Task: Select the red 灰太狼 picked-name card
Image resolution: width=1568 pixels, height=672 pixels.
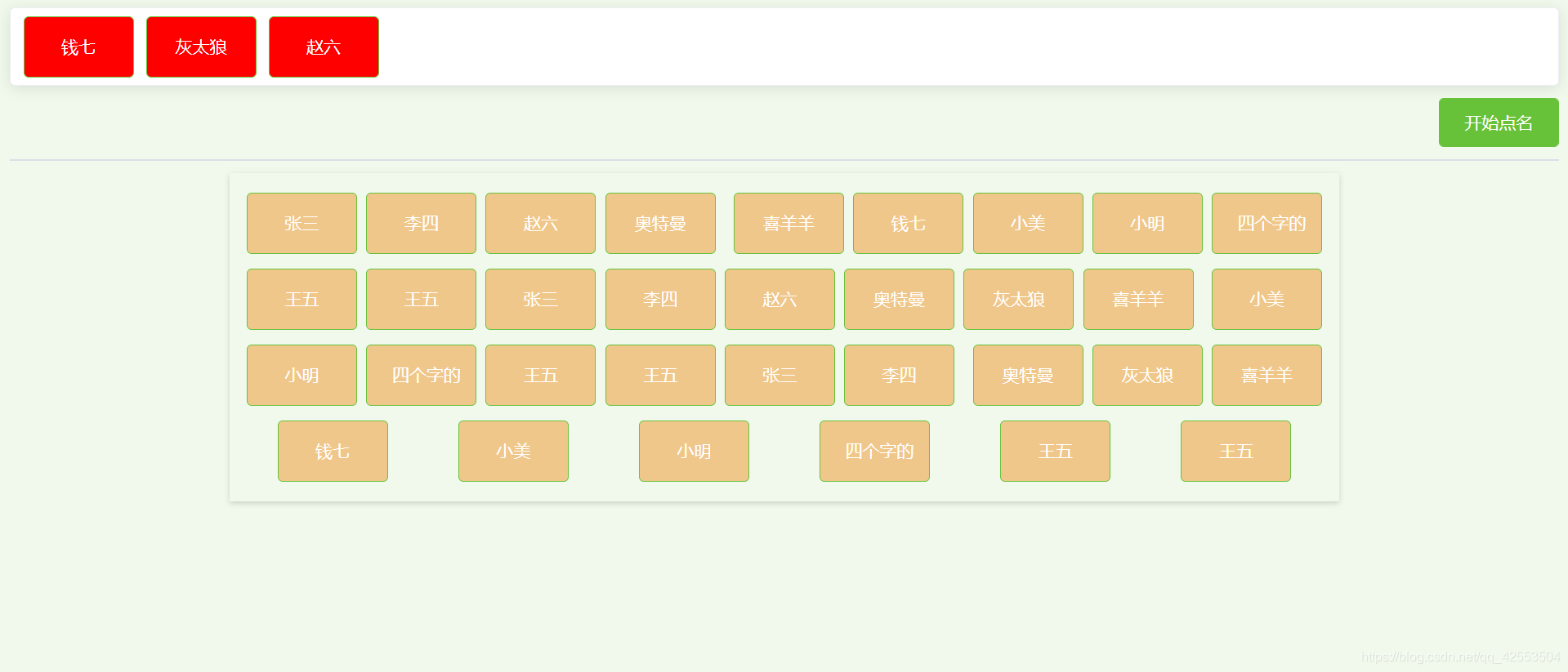Action: click(201, 47)
